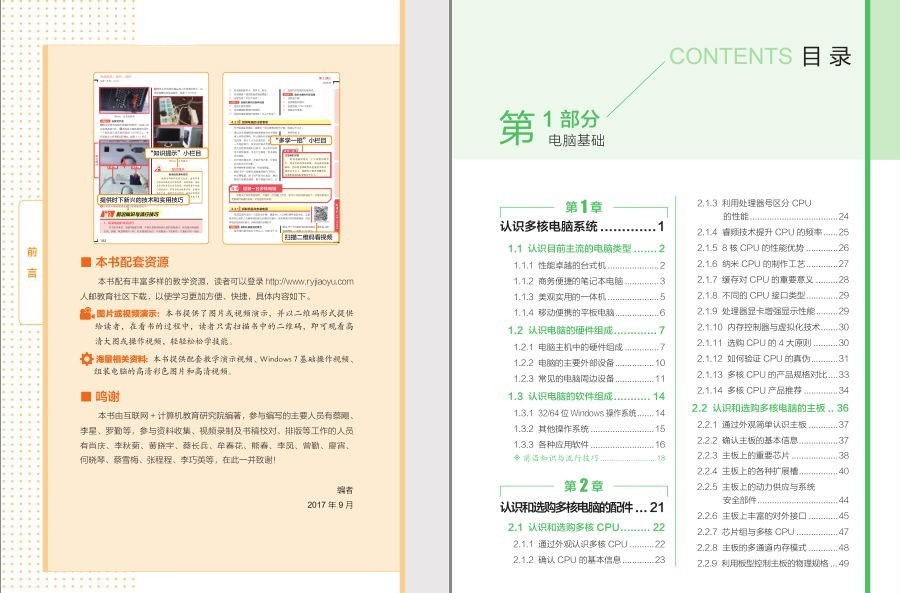This screenshot has width=900, height=593.
Task: Open the left sample page thumbnail
Action: point(151,158)
